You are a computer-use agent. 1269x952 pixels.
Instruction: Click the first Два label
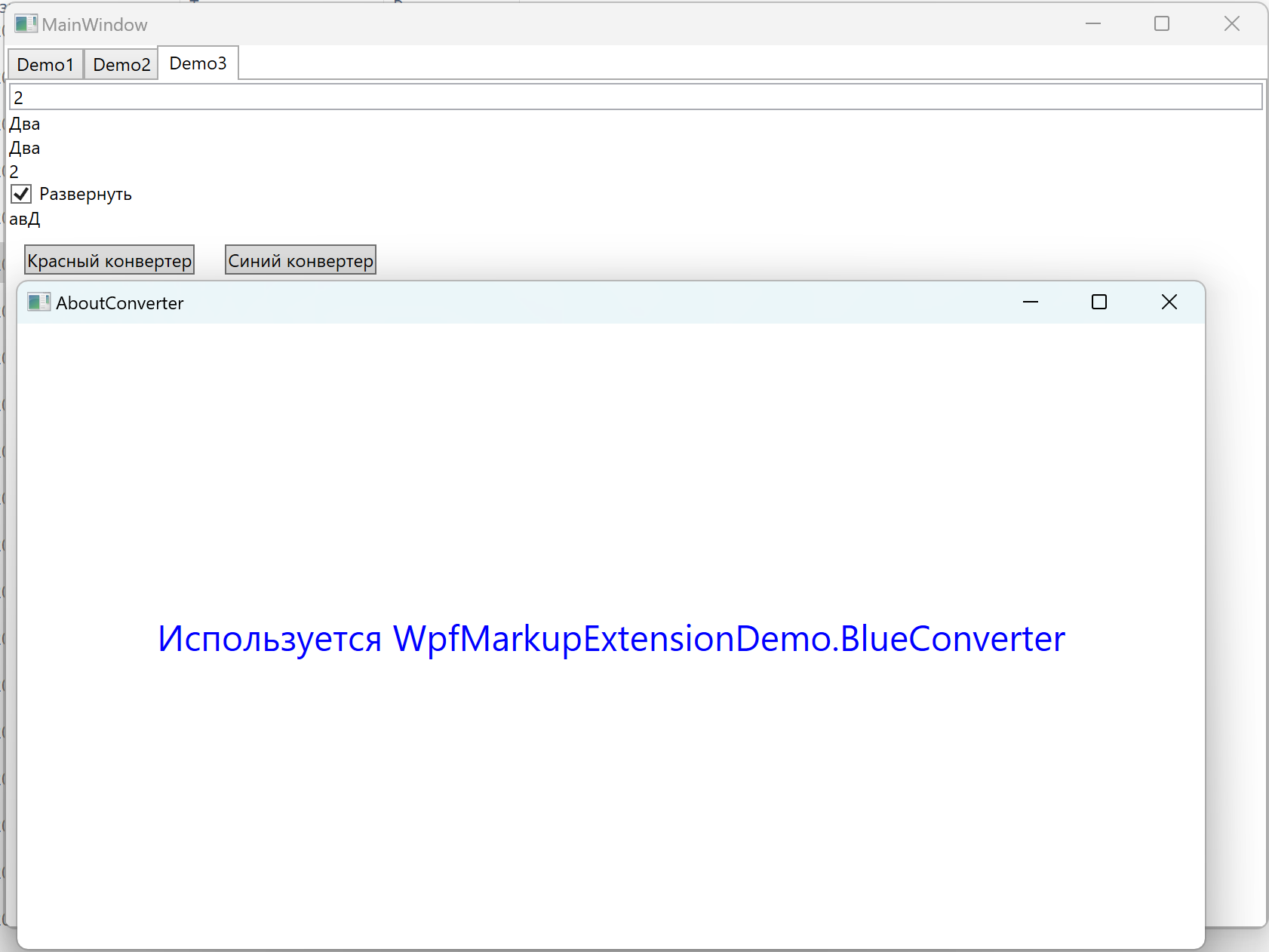tap(25, 124)
